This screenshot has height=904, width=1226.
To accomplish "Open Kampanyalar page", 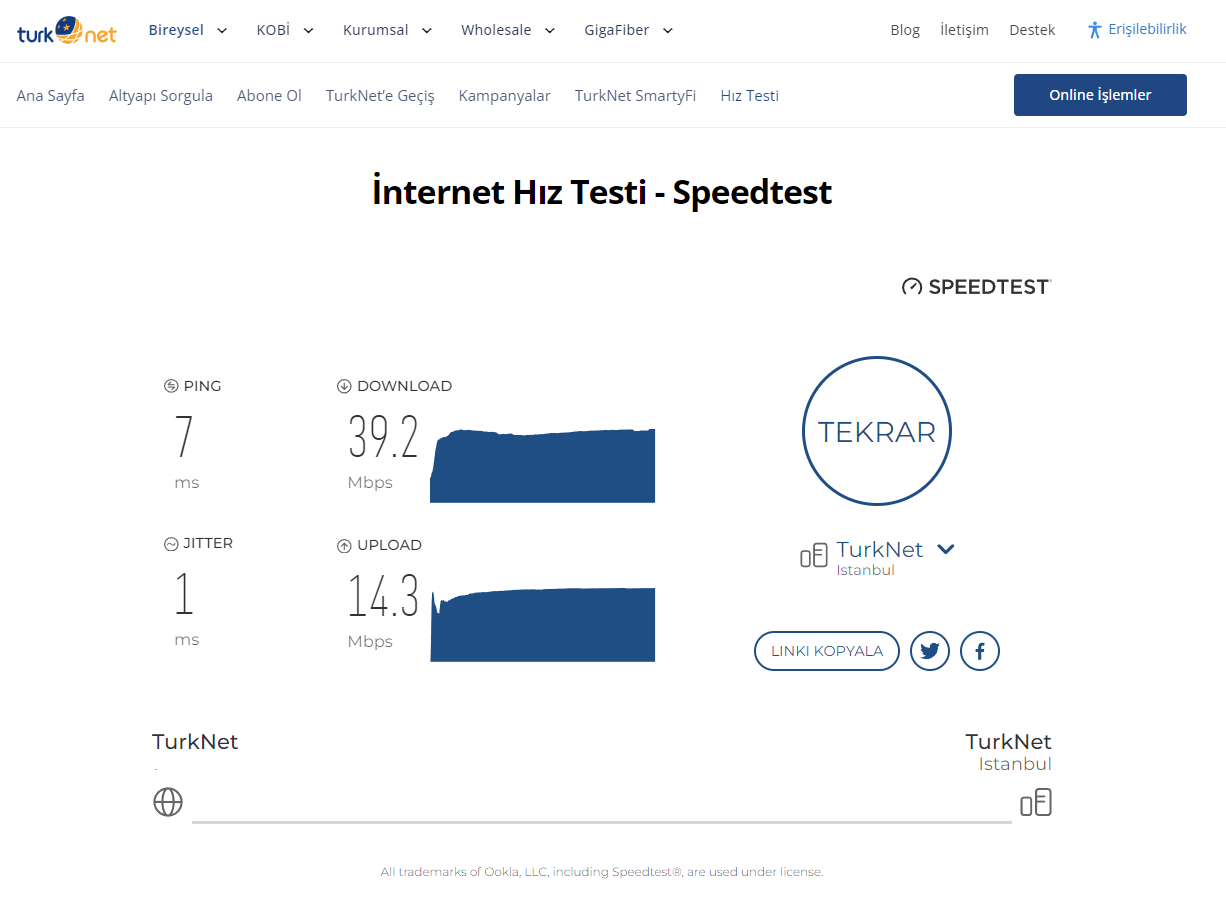I will (x=505, y=96).
